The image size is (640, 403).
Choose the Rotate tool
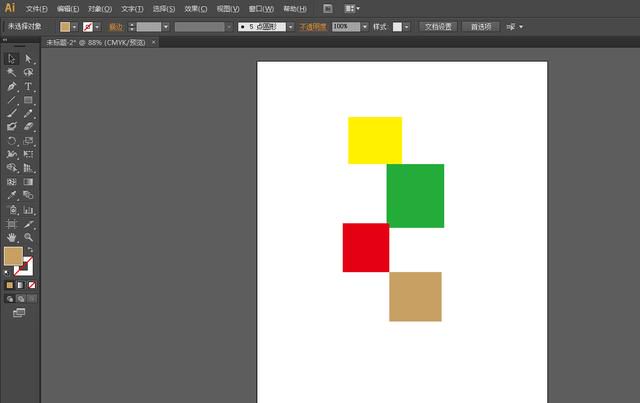click(x=11, y=141)
